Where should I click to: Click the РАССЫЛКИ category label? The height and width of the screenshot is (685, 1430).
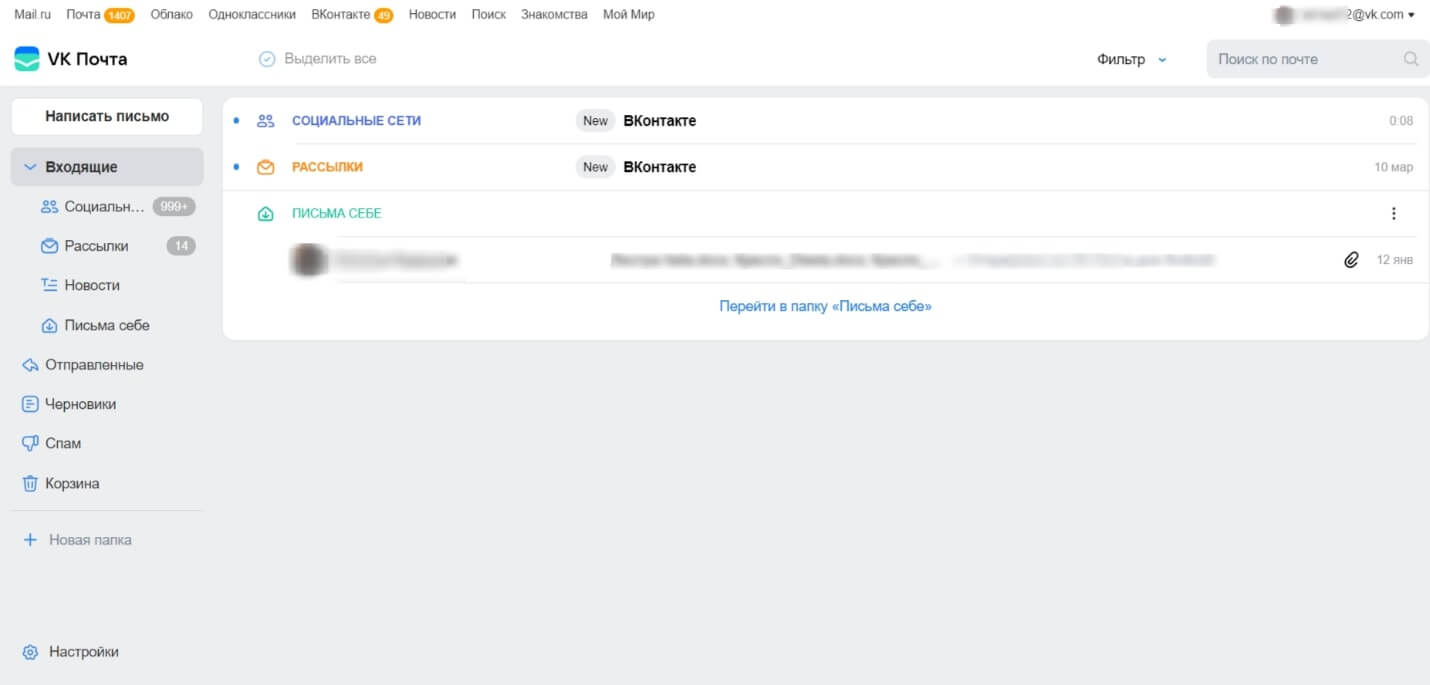[327, 167]
